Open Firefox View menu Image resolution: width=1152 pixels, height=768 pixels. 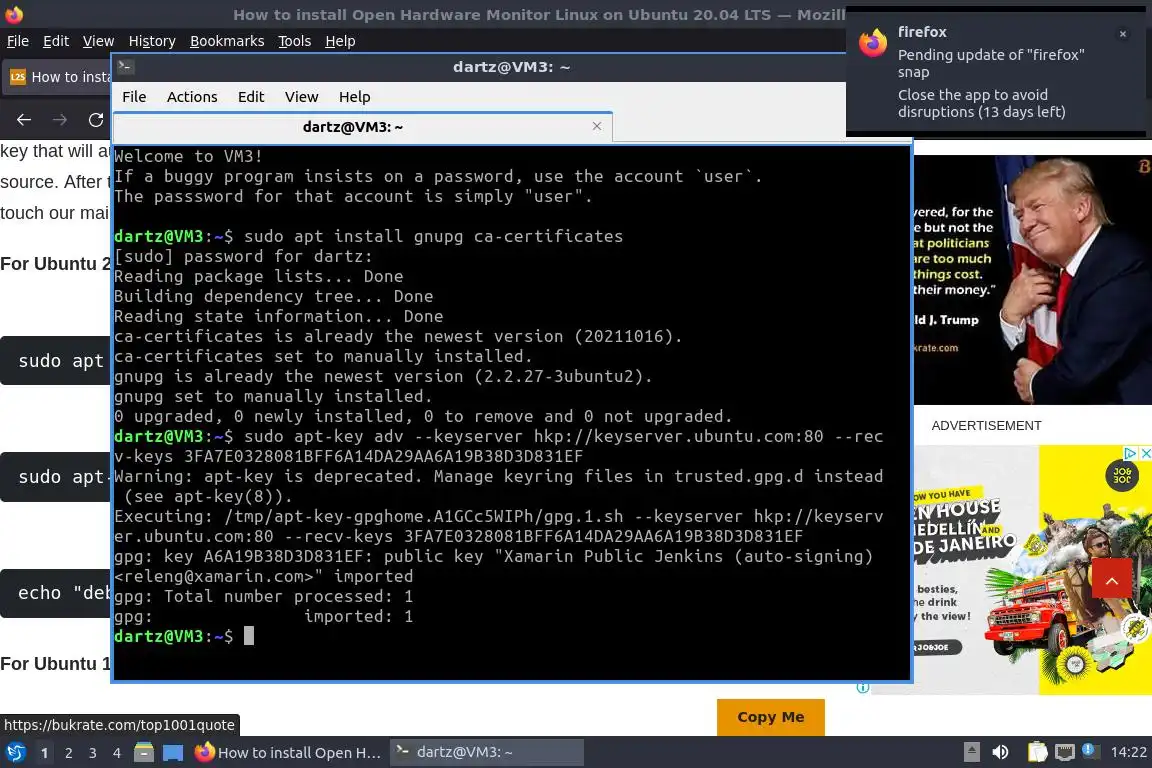click(98, 41)
